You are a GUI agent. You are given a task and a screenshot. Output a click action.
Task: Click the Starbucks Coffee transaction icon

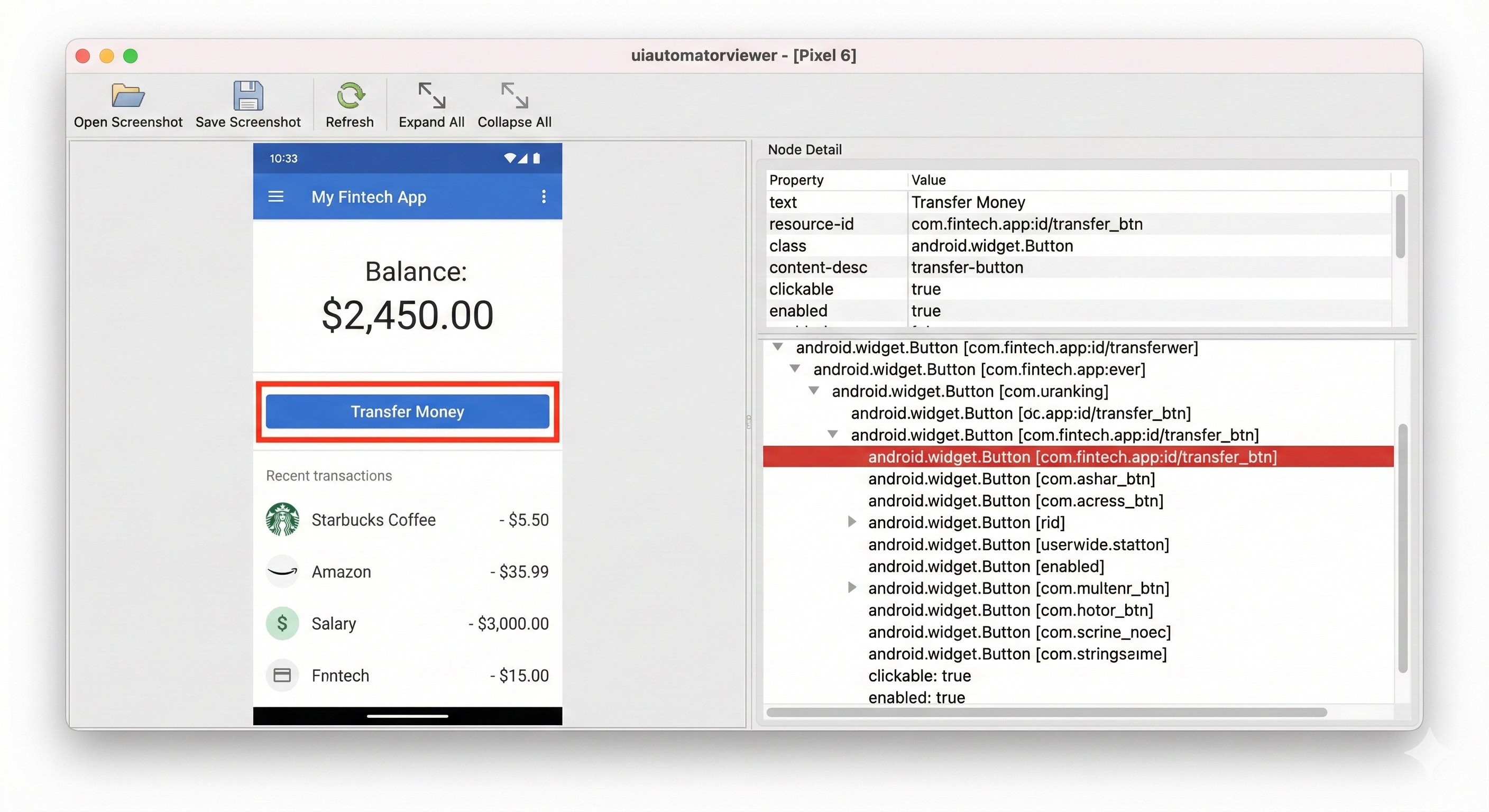[282, 519]
